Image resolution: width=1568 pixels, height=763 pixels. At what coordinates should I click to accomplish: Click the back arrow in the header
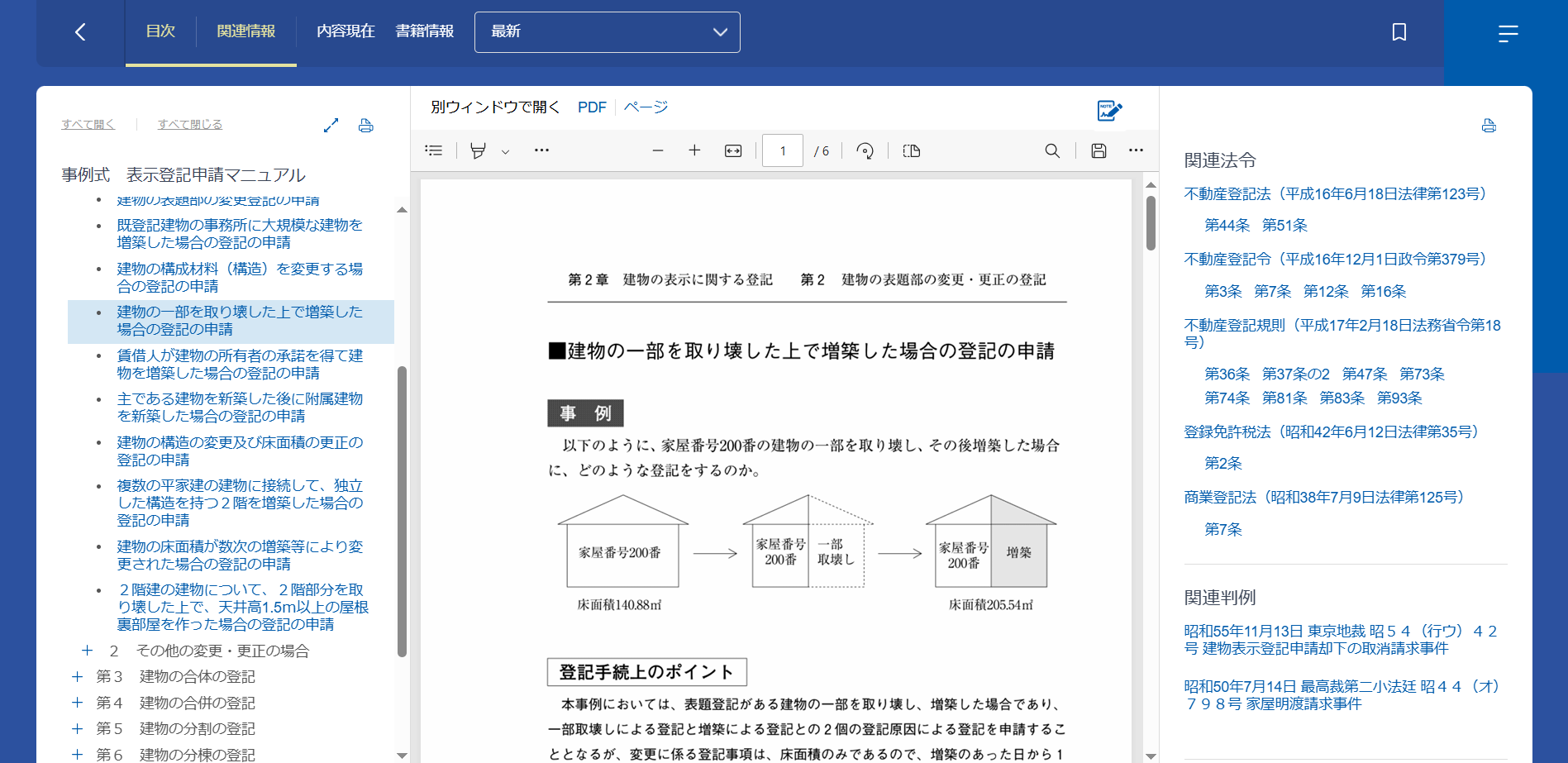click(x=80, y=32)
